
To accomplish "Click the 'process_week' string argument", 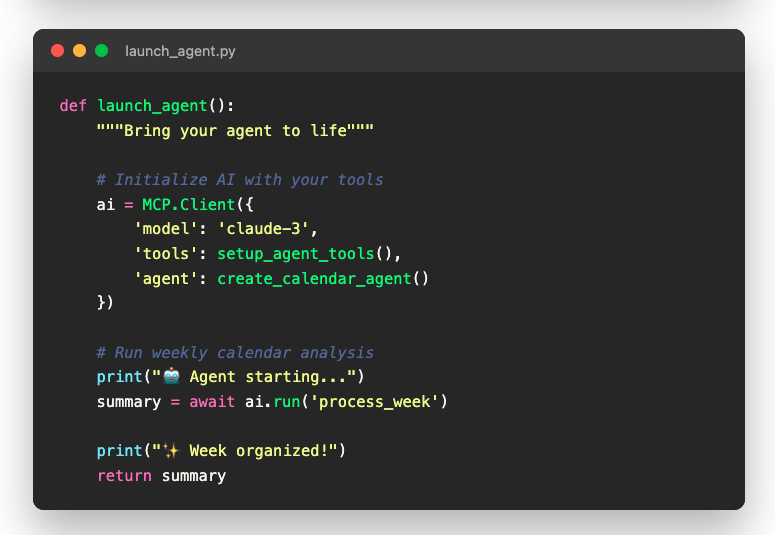I will [374, 401].
